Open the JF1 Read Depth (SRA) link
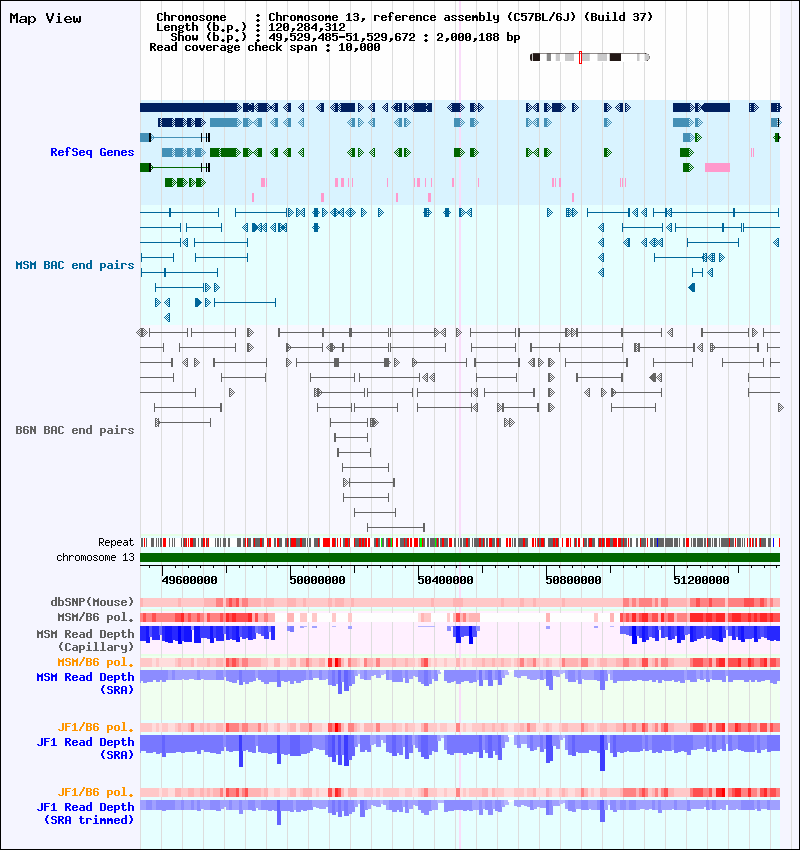Image resolution: width=800 pixels, height=850 pixels. point(85,749)
